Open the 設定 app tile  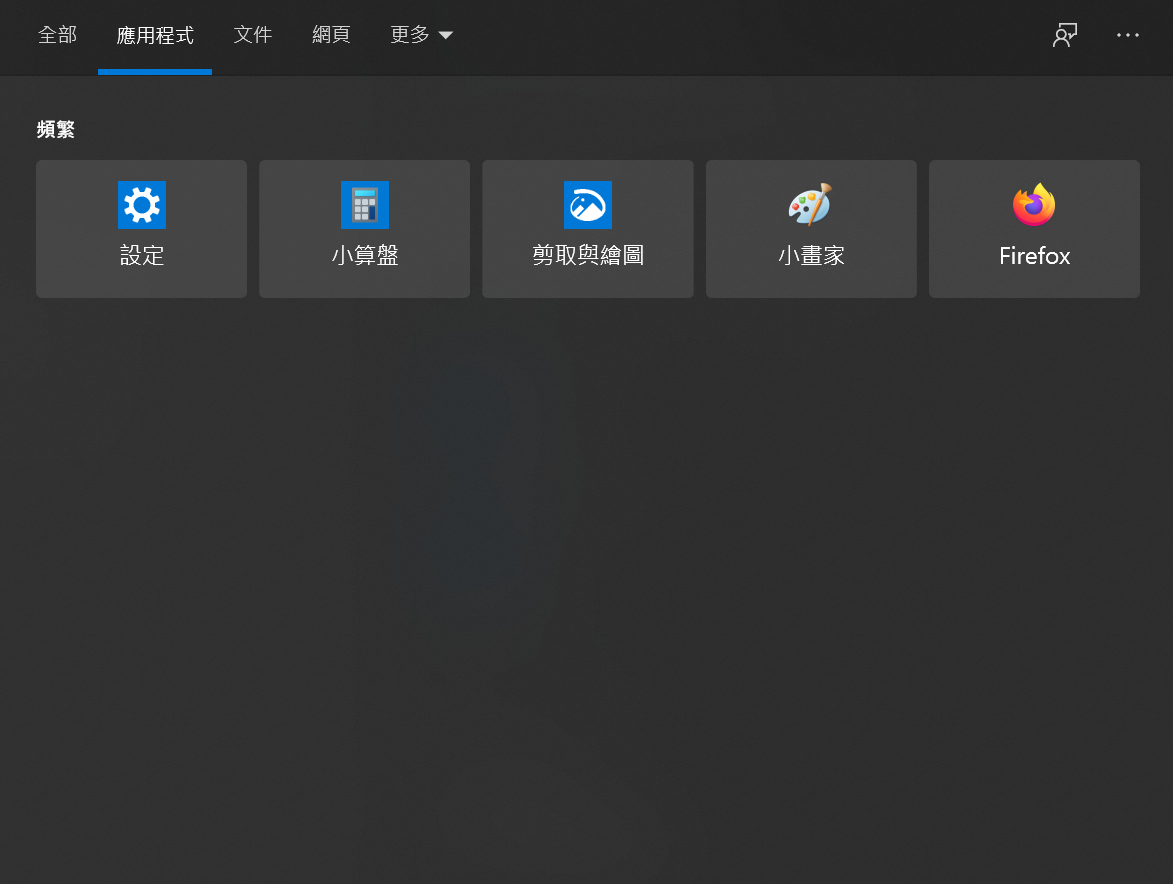click(141, 229)
